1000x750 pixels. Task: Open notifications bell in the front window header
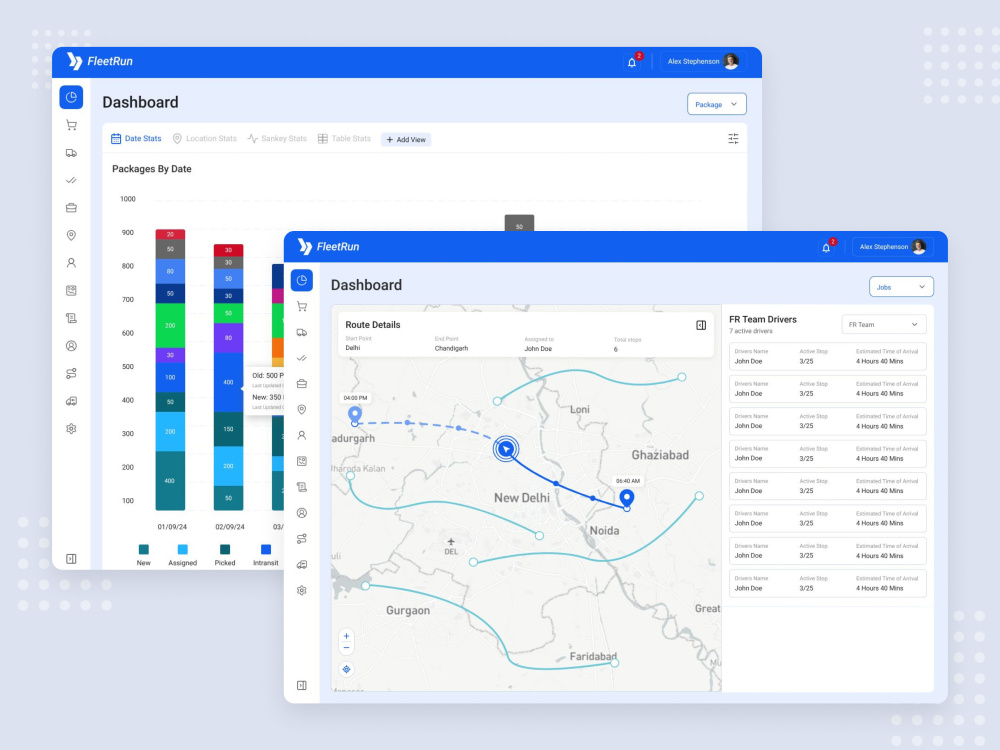(826, 247)
